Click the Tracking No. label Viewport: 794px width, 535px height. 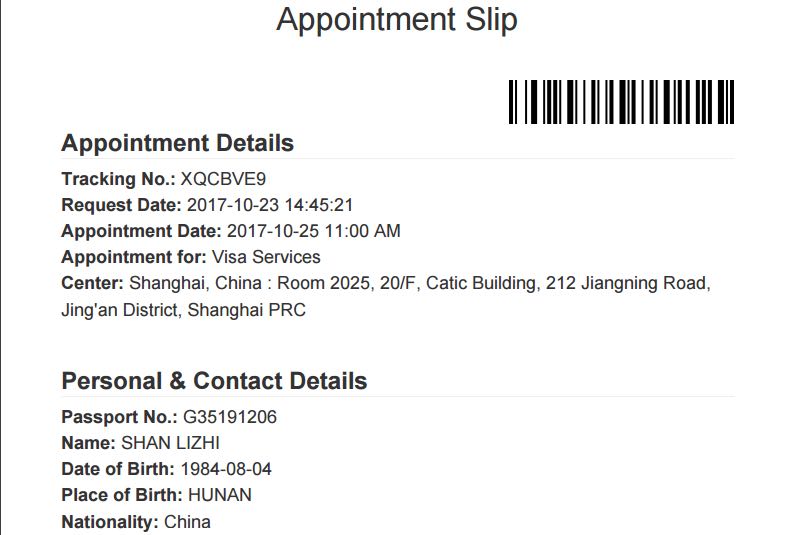tap(118, 179)
